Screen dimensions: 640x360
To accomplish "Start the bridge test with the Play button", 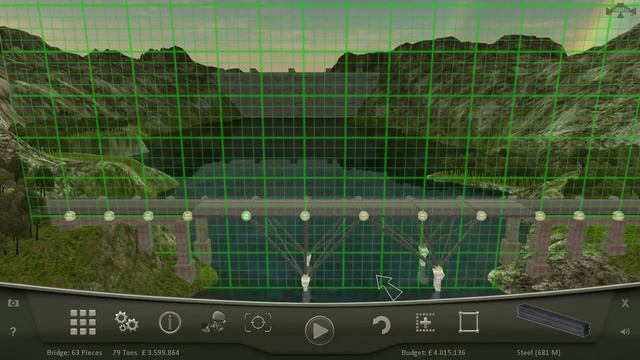I will (x=319, y=330).
